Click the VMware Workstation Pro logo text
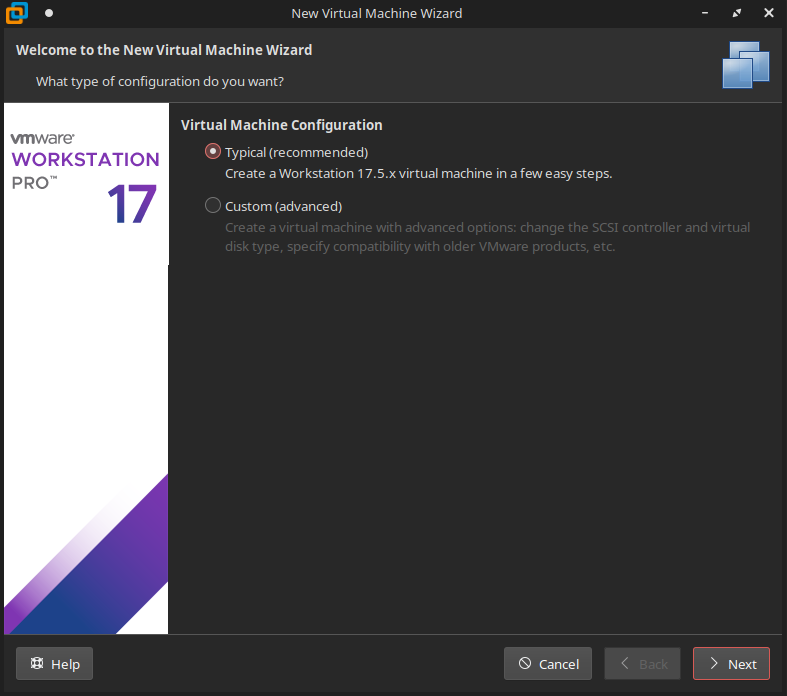787x696 pixels. pos(85,160)
